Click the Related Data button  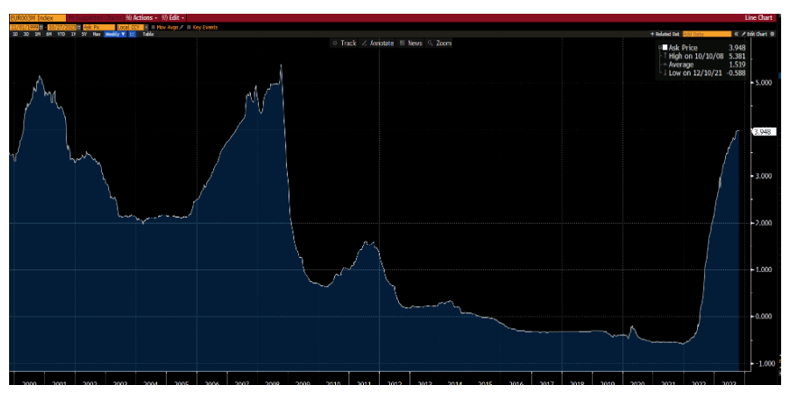coord(664,34)
